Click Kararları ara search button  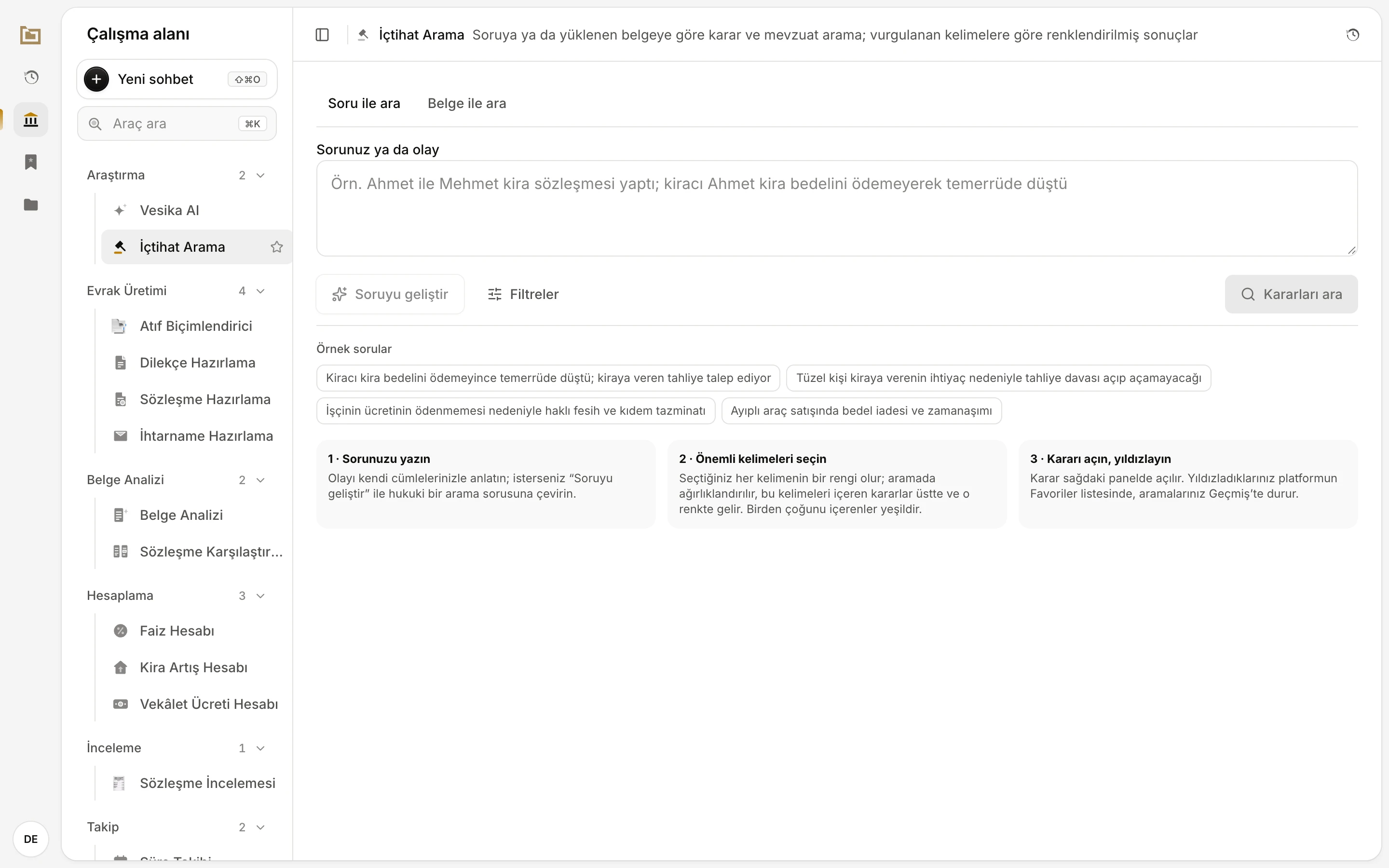1292,294
